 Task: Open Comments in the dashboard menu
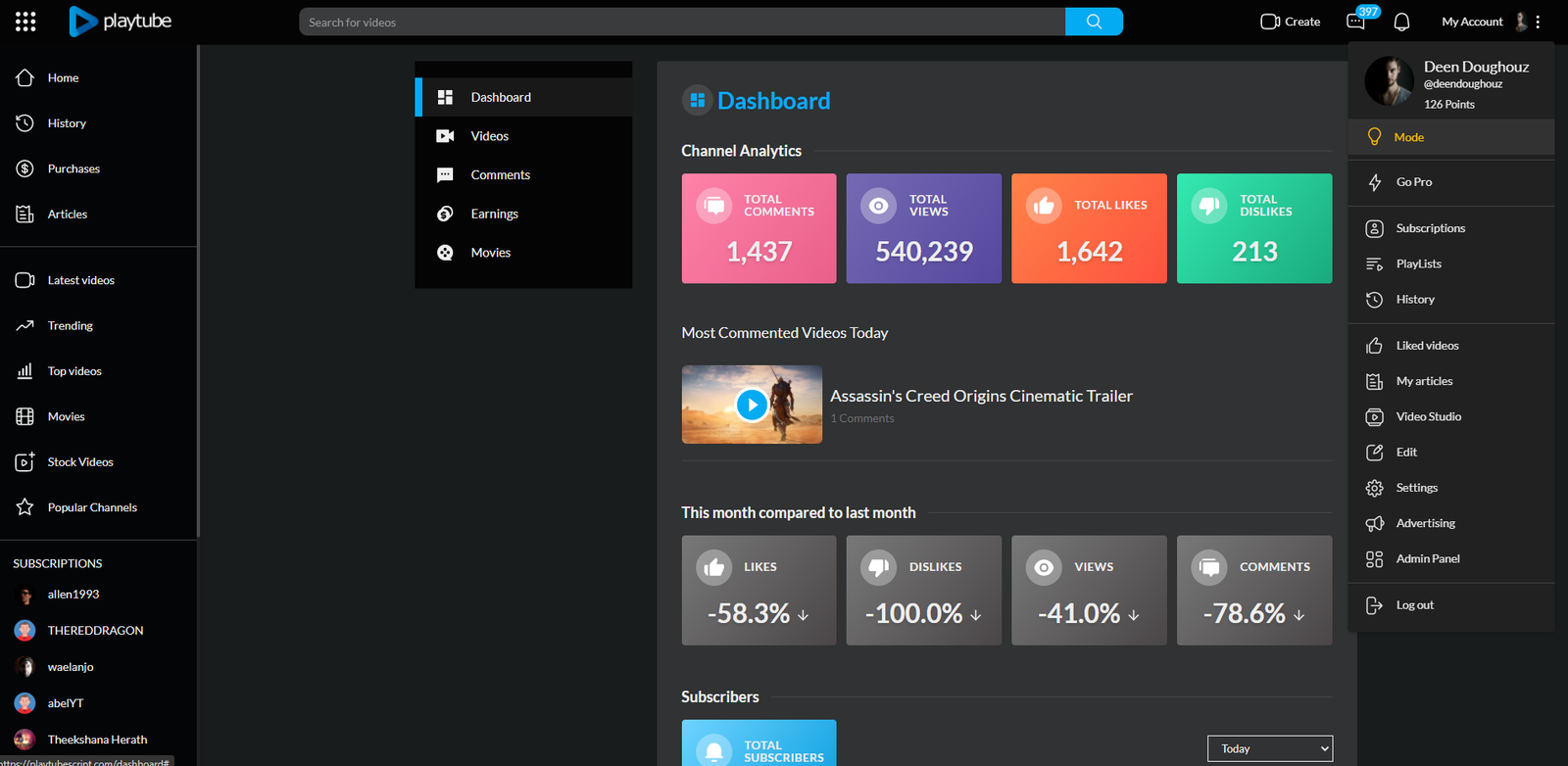(x=500, y=175)
